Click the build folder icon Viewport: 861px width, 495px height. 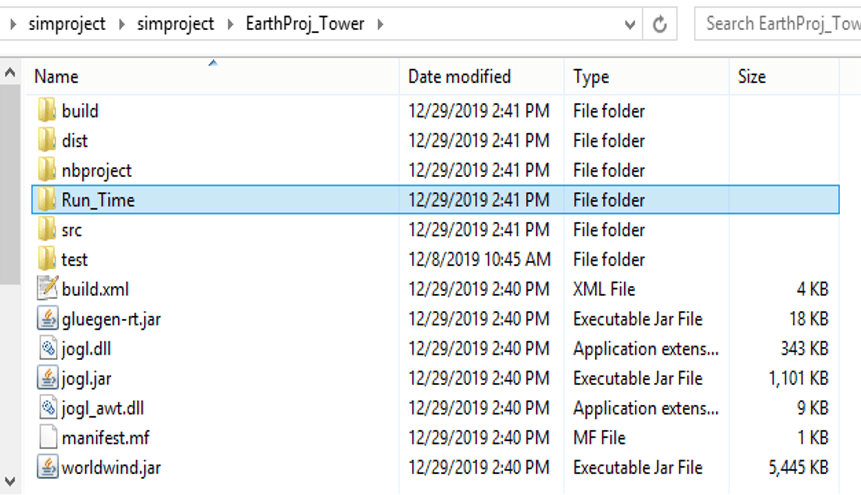47,111
